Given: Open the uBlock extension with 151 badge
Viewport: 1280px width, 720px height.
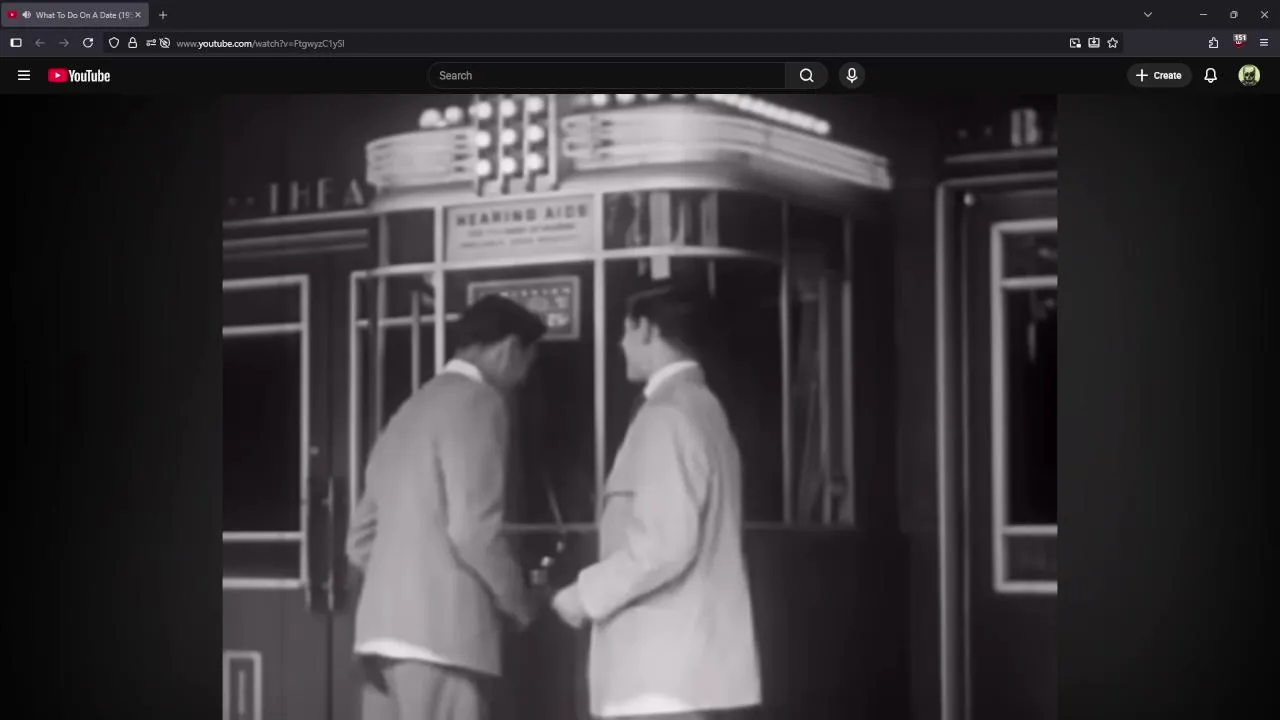Looking at the screenshot, I should (1239, 42).
